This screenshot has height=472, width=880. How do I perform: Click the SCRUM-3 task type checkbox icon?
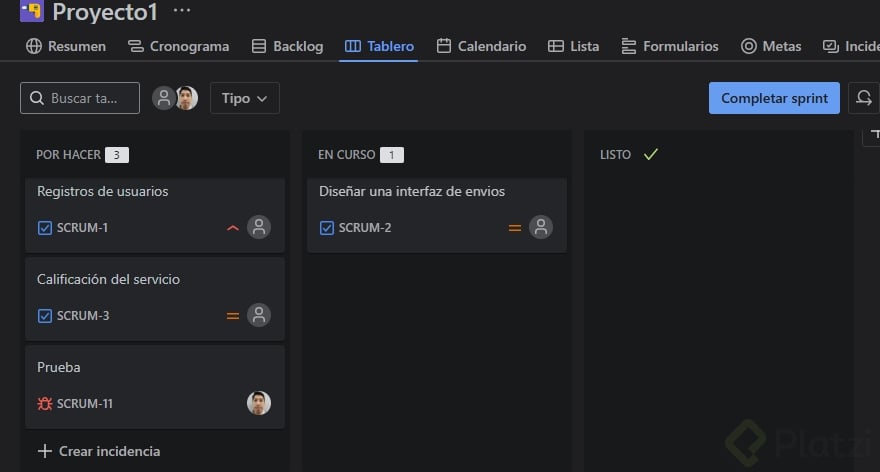[x=44, y=316]
